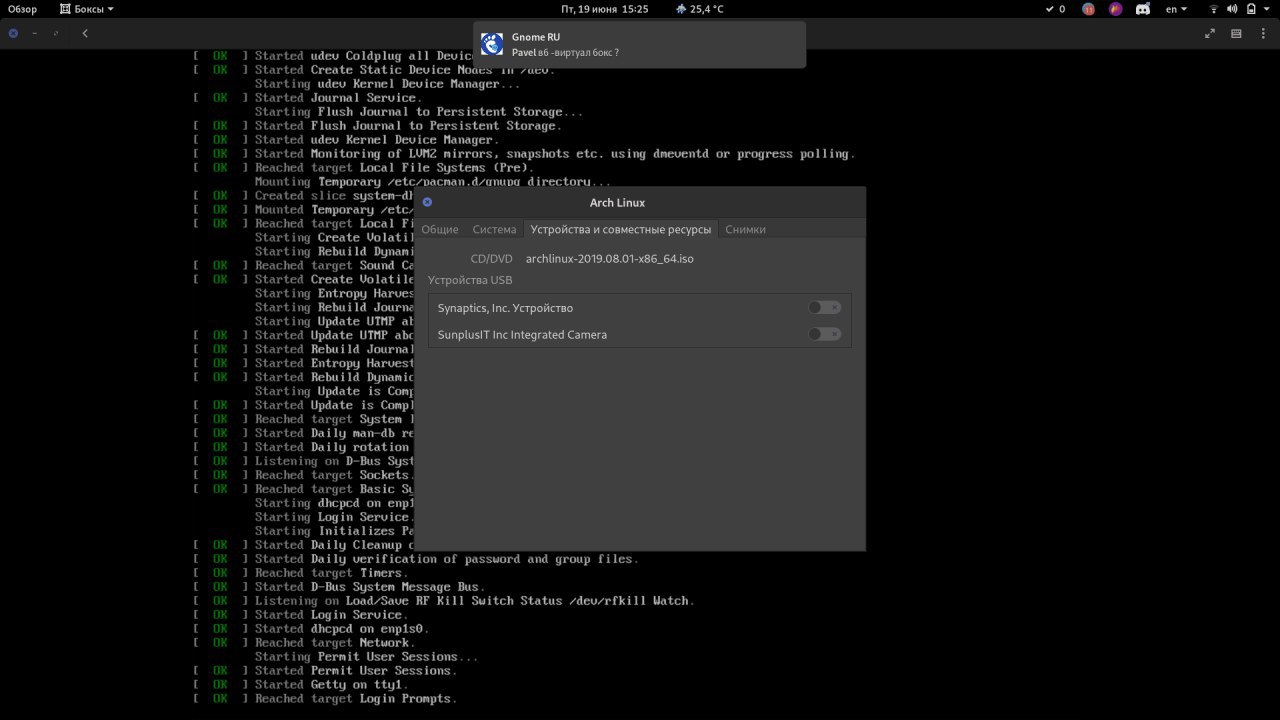Screen dimensions: 1280x720
Task: Click the battery status icon
Action: [x=1250, y=9]
